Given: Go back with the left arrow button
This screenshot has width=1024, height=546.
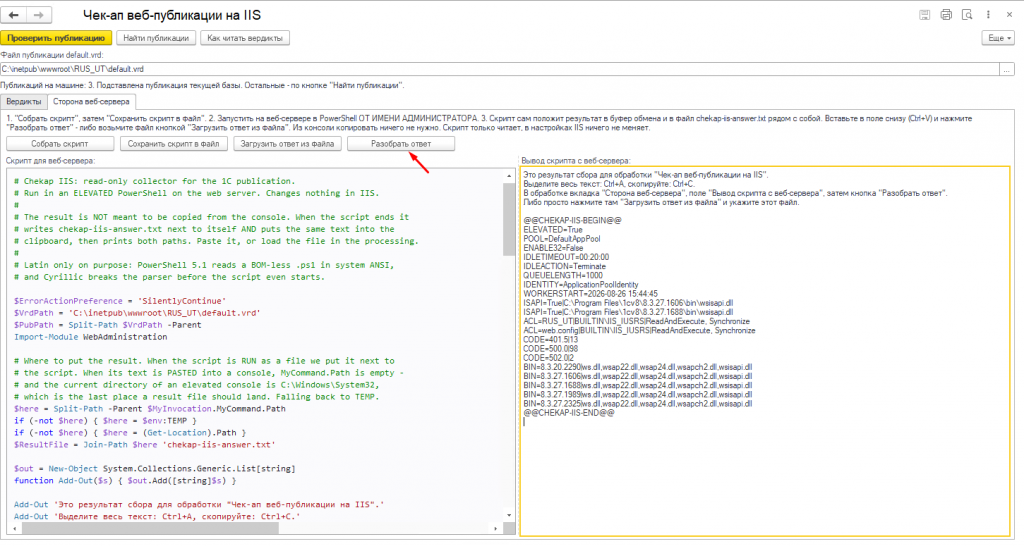Looking at the screenshot, I should pyautogui.click(x=14, y=15).
